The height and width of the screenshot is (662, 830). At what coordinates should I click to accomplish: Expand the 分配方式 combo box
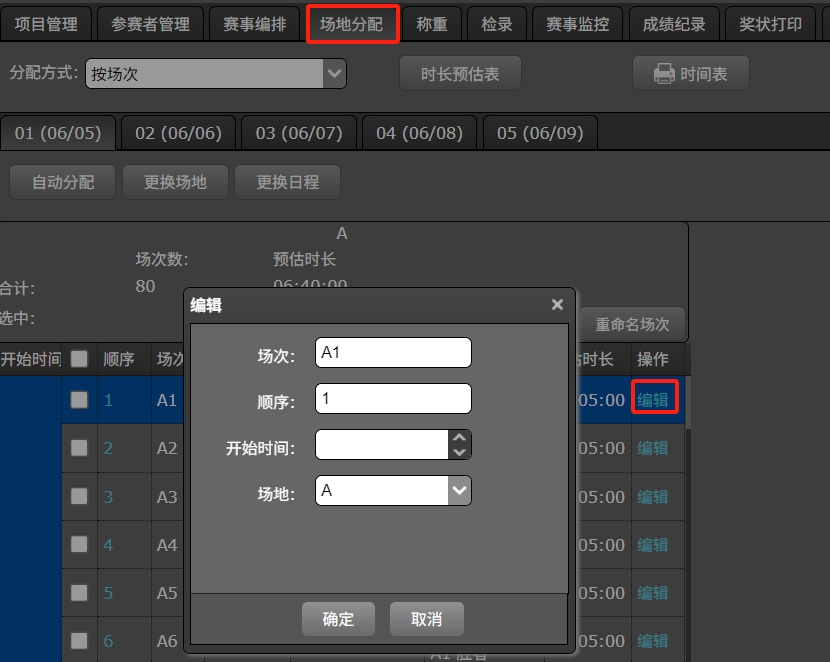[x=335, y=74]
